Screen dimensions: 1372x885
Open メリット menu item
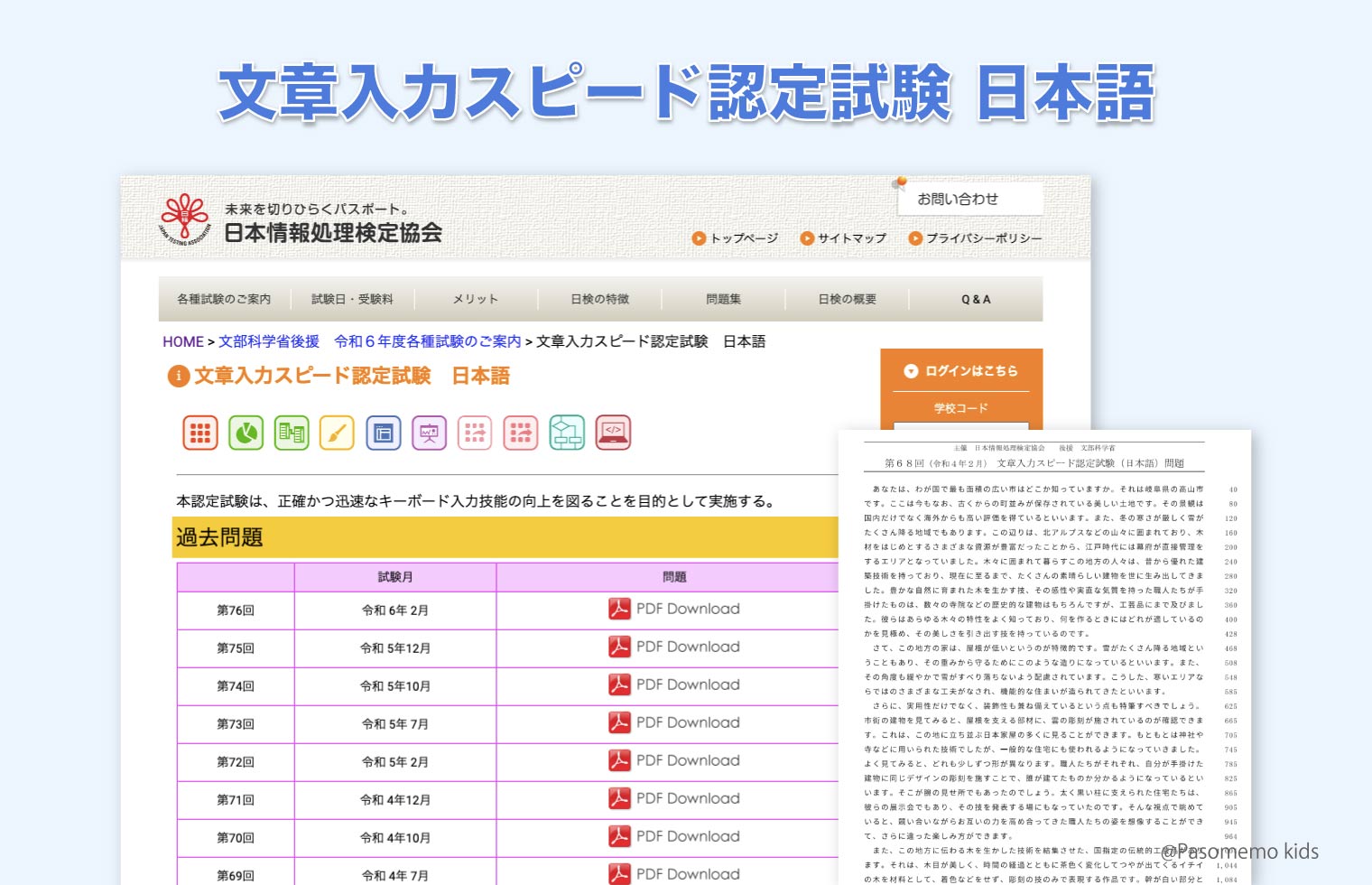click(476, 299)
